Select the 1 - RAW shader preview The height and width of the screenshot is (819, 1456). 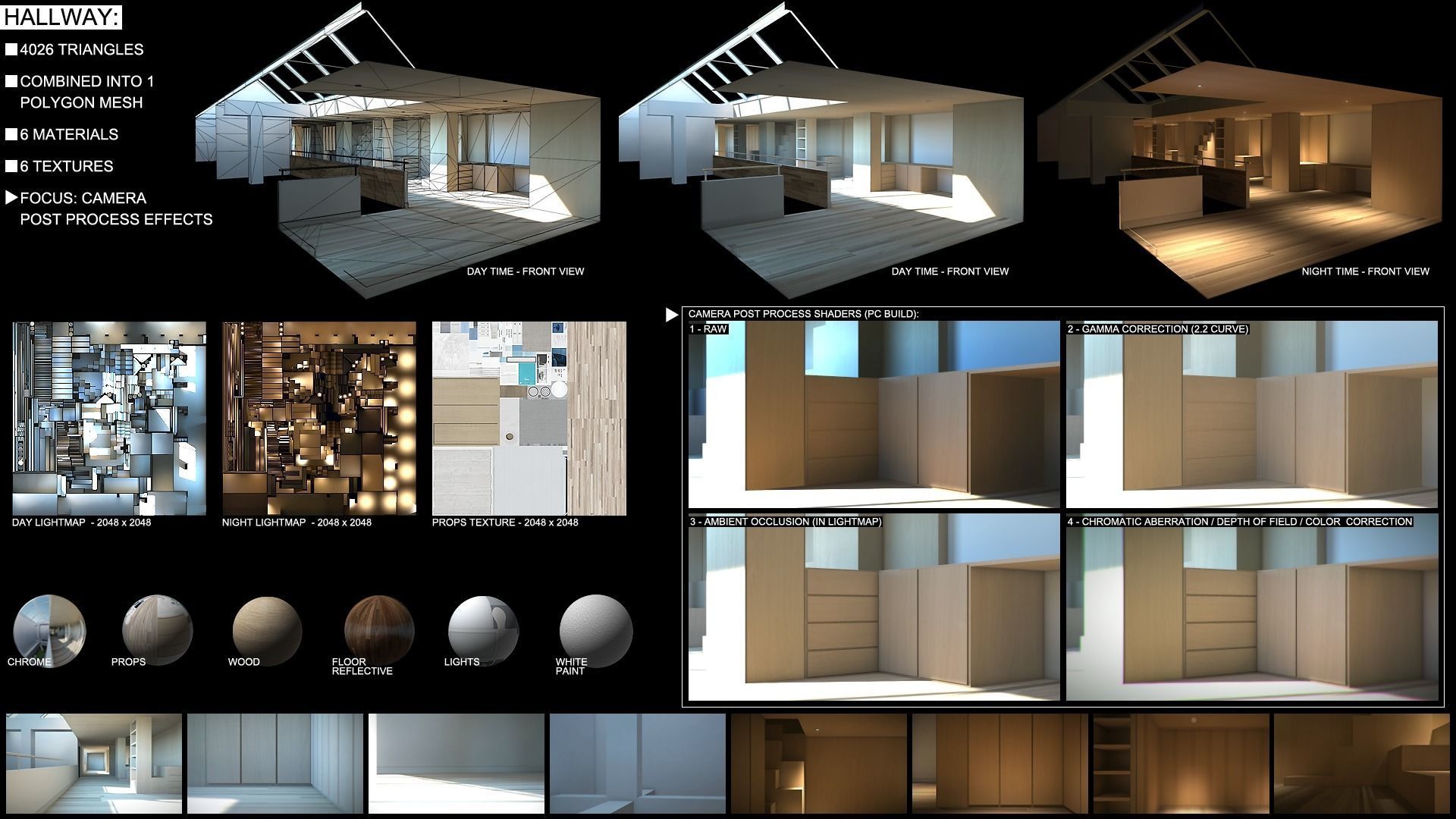pos(874,414)
